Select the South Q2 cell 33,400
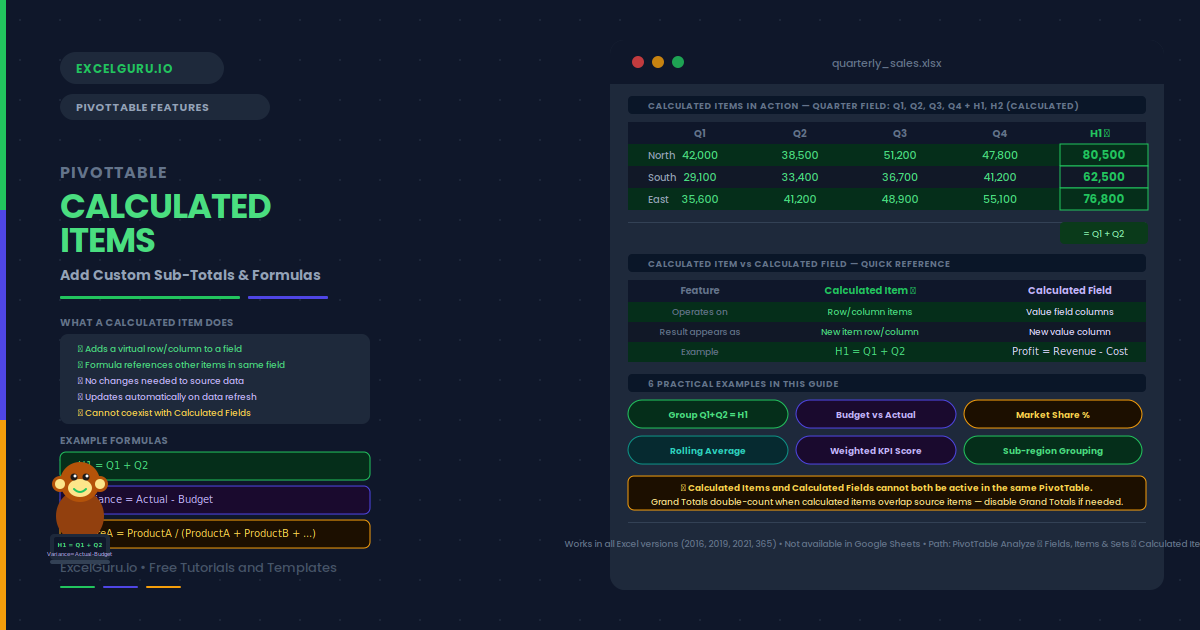The image size is (1200, 630). (x=800, y=177)
